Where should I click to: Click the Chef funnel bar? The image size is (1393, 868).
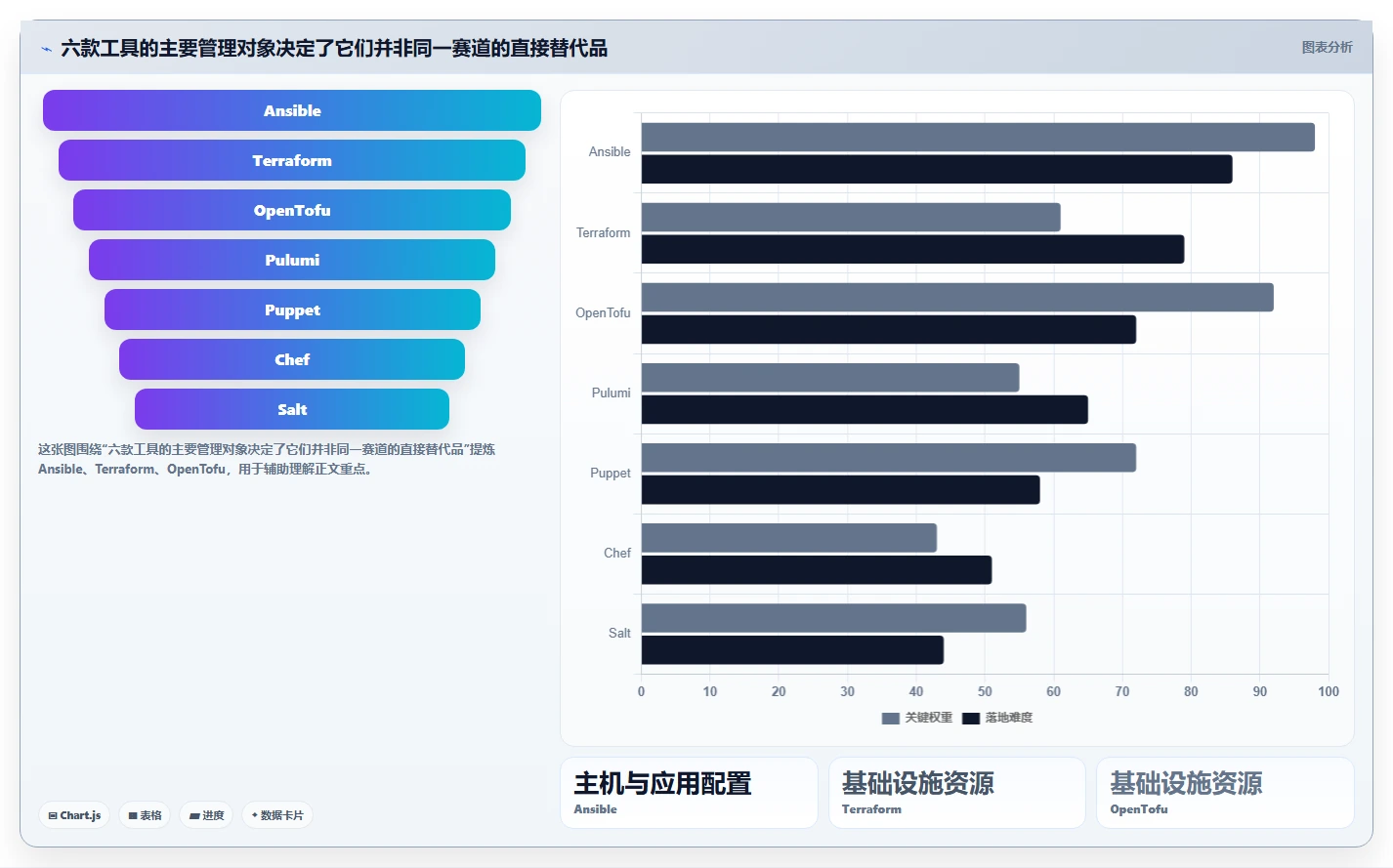point(292,359)
